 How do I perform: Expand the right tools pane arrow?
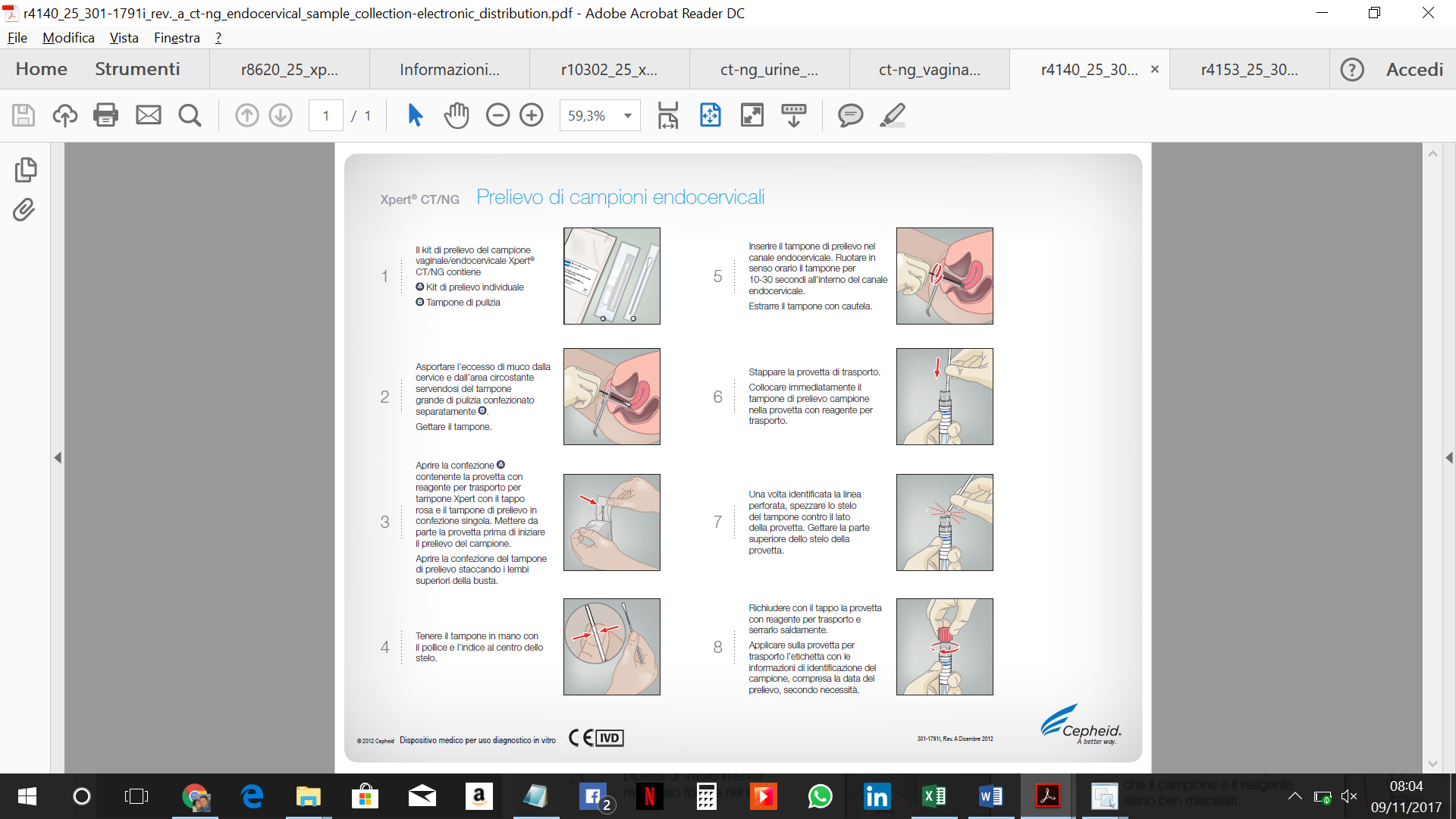tap(1449, 457)
